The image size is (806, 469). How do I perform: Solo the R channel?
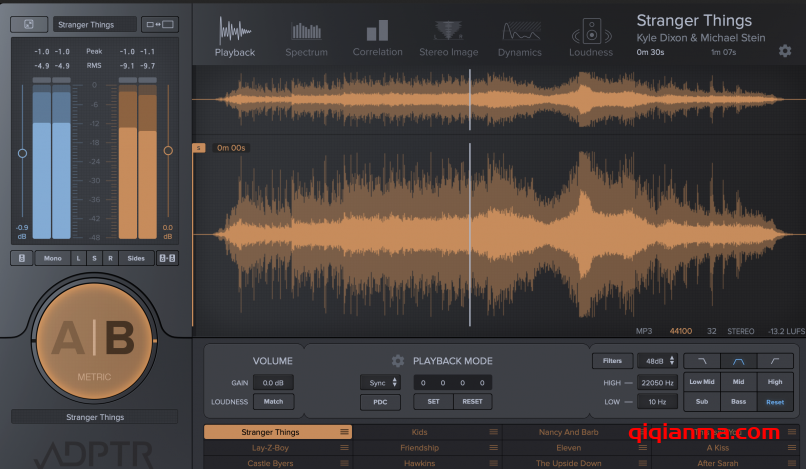[110, 258]
